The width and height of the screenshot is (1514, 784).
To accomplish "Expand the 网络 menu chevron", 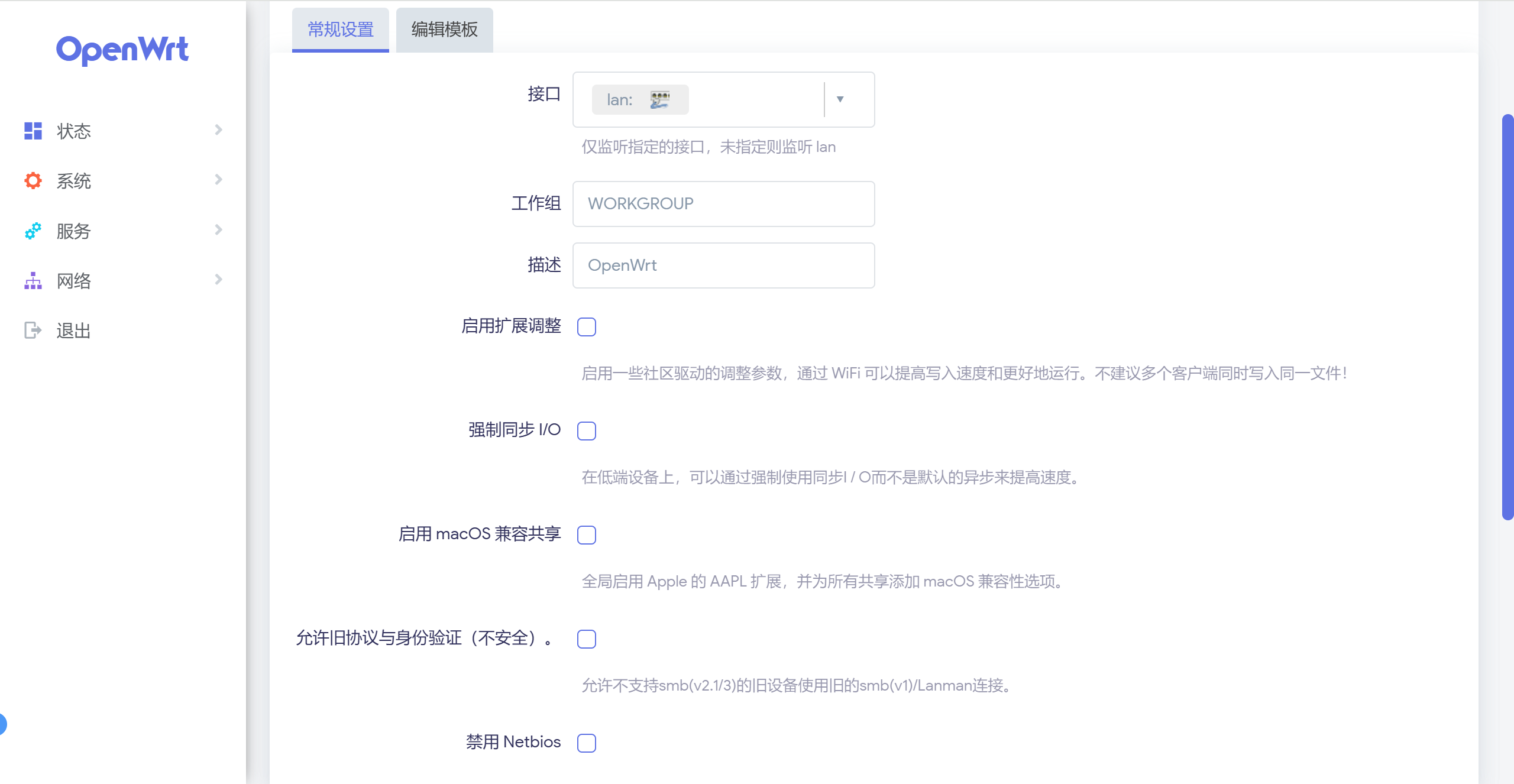I will 218,280.
